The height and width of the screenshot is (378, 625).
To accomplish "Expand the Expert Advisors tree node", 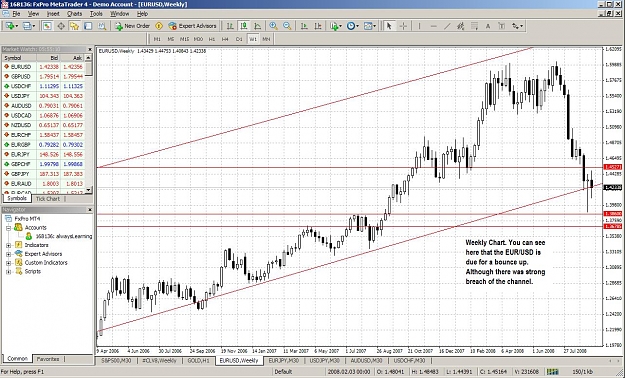I will point(8,254).
